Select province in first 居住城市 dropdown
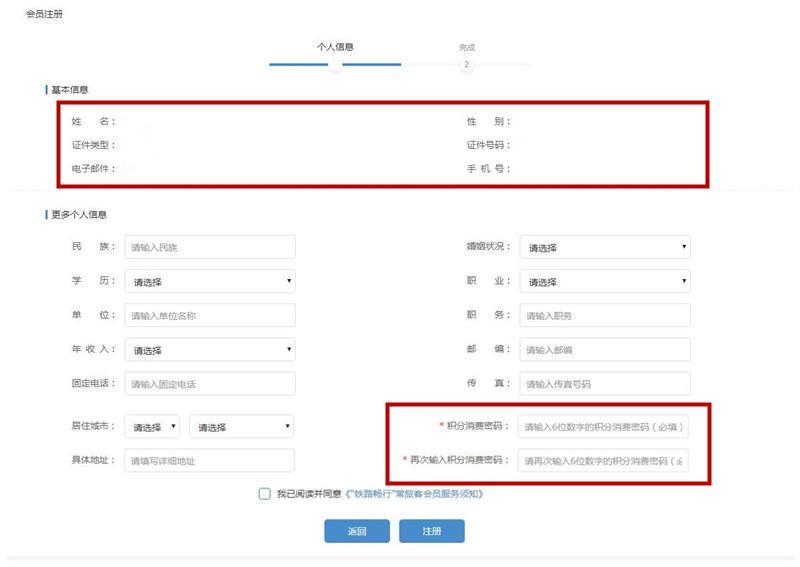This screenshot has width=800, height=567. pos(152,427)
